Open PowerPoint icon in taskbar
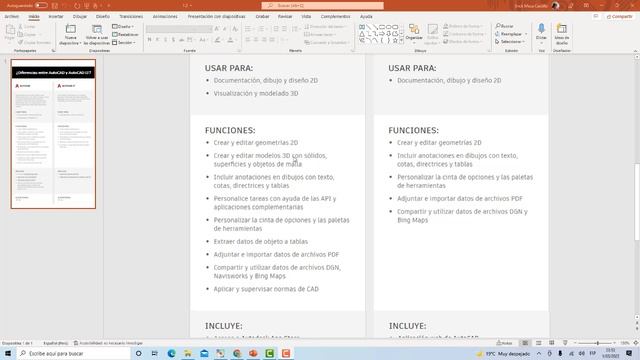Screen dimensions: 640x360 point(253,353)
